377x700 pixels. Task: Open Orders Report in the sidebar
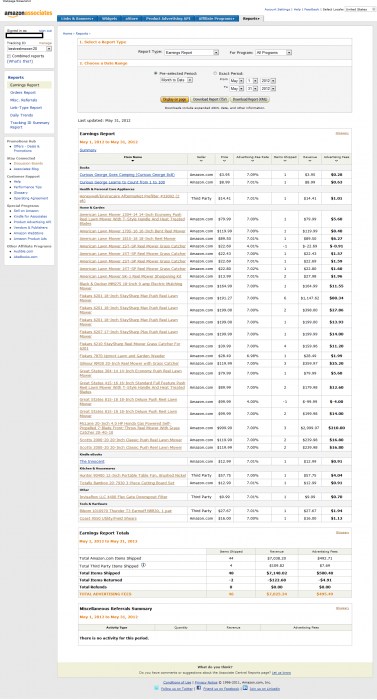[23, 92]
